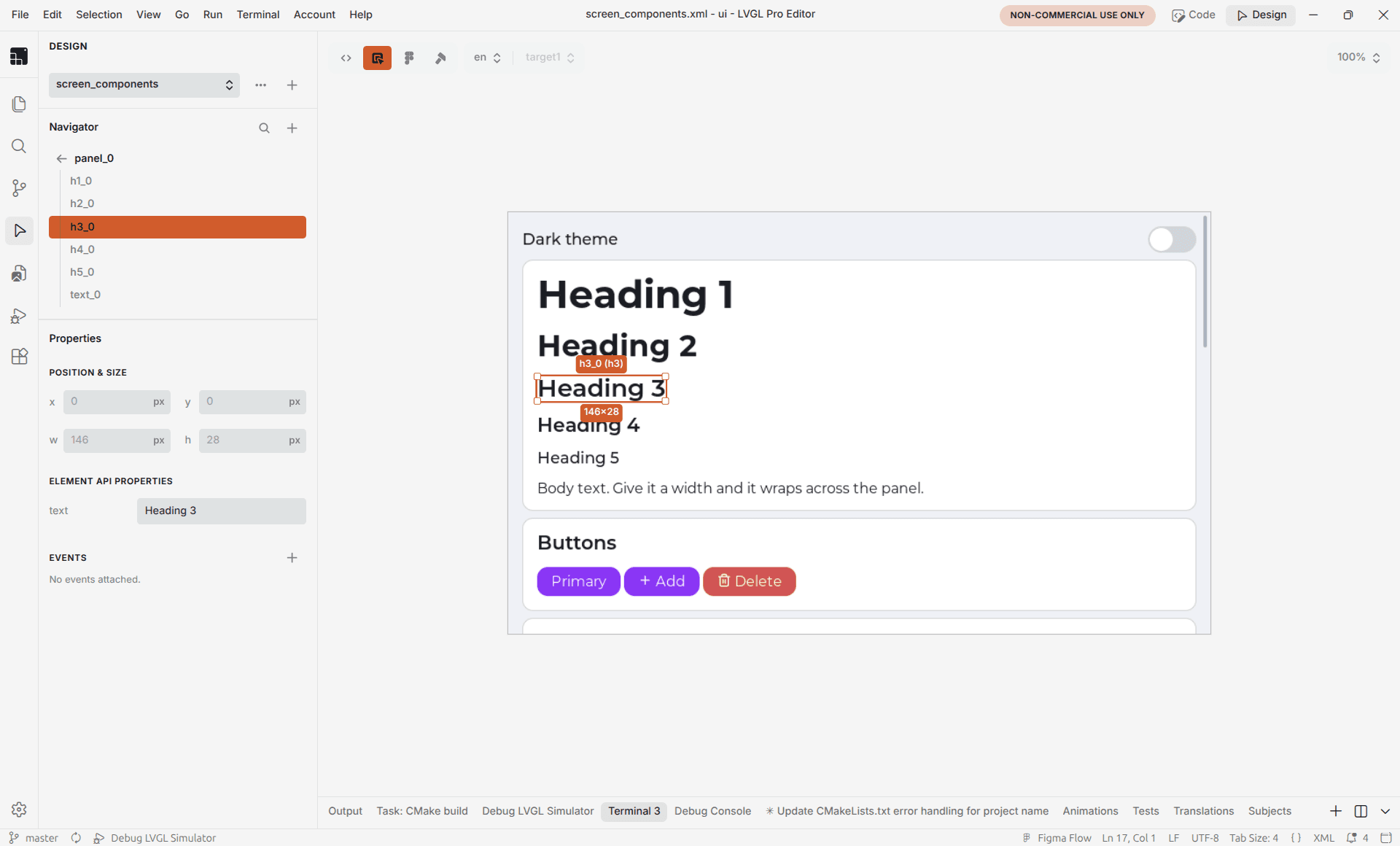The width and height of the screenshot is (1400, 846).
Task: Open the three-dots menu beside screen_components
Action: (x=260, y=85)
